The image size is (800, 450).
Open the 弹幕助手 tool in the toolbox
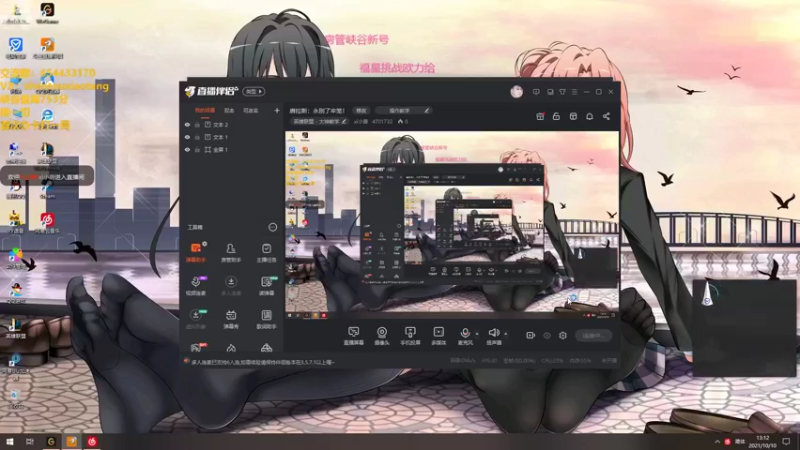[196, 252]
